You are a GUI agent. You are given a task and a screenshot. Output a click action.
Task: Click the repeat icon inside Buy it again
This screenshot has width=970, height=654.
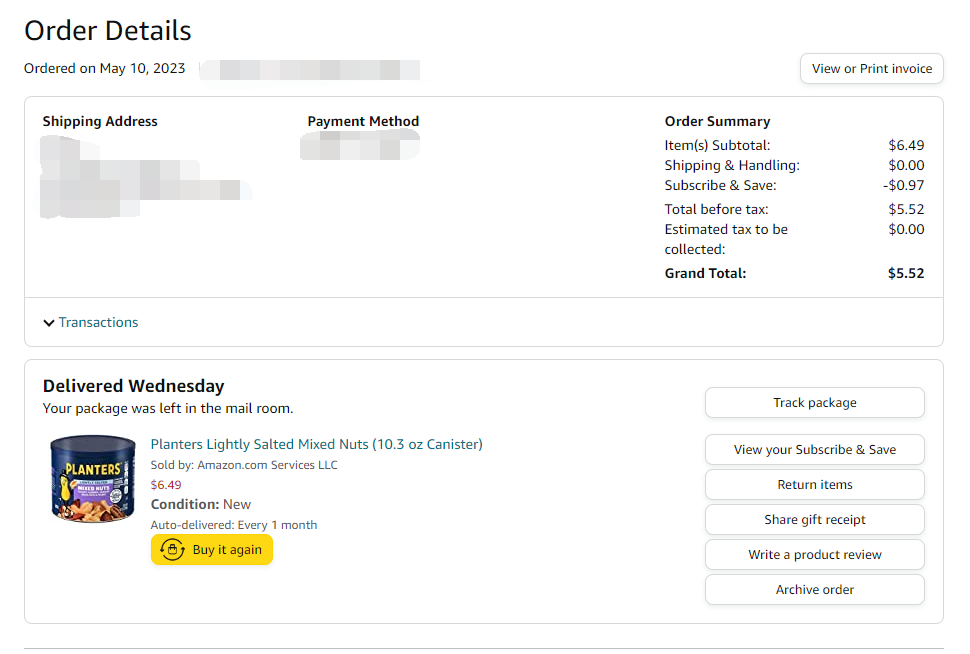click(x=170, y=550)
